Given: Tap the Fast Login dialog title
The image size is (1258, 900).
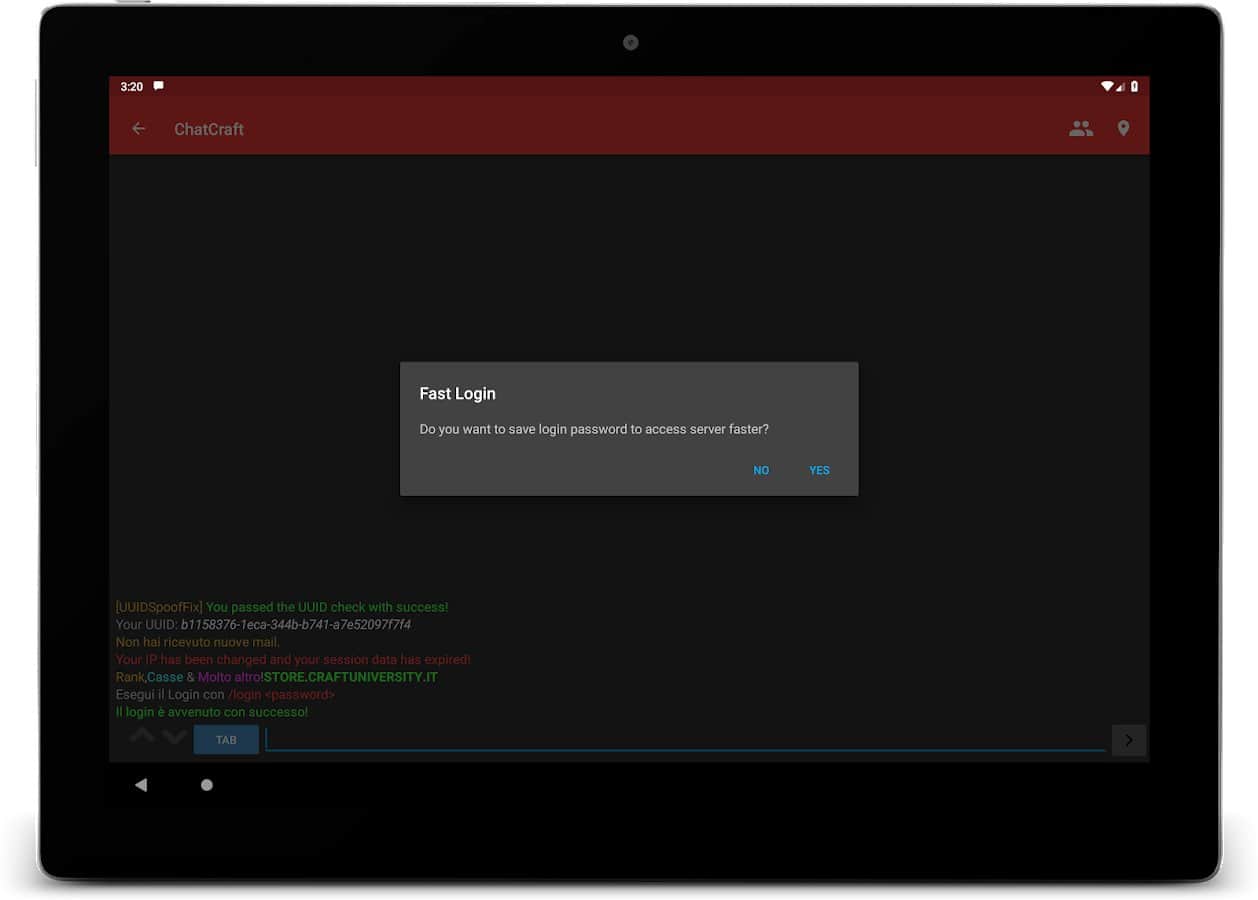Looking at the screenshot, I should [x=457, y=394].
